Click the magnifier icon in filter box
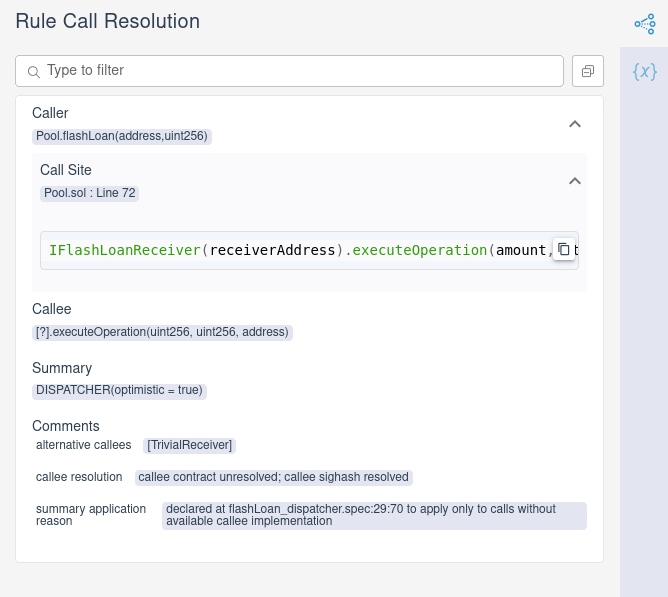Image resolution: width=668 pixels, height=597 pixels. click(34, 72)
